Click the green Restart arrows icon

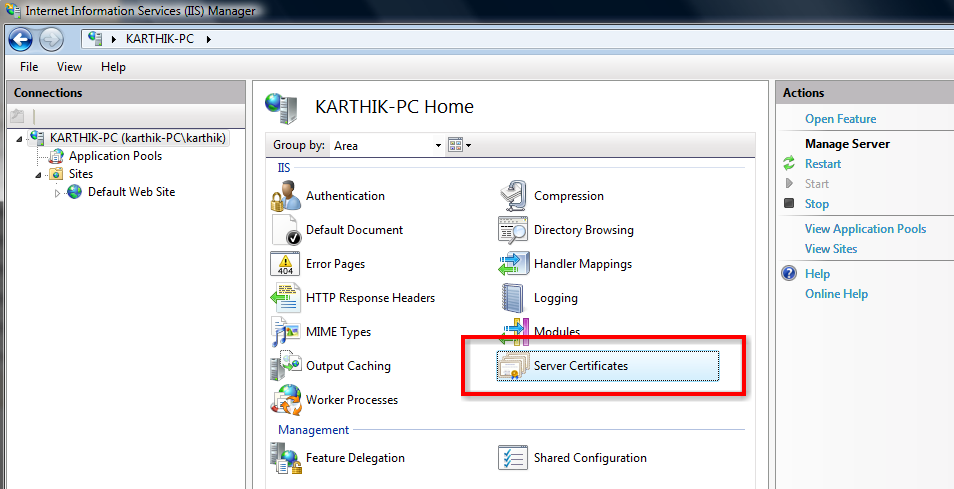(789, 163)
